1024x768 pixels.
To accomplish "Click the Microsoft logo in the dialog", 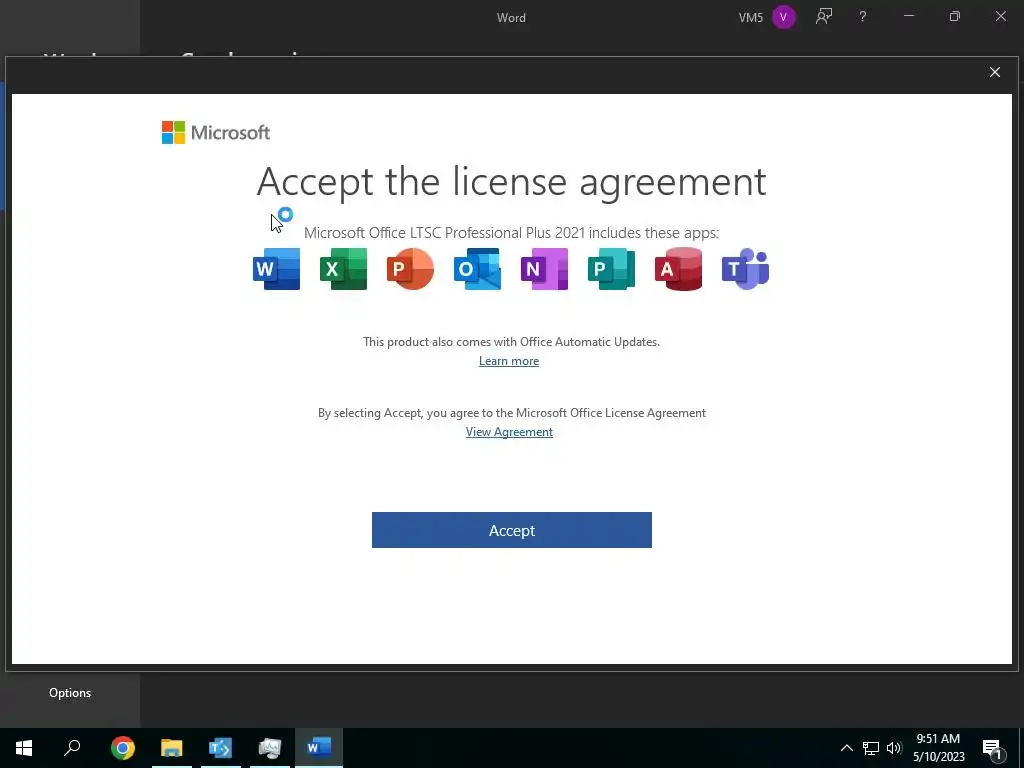I will (216, 133).
